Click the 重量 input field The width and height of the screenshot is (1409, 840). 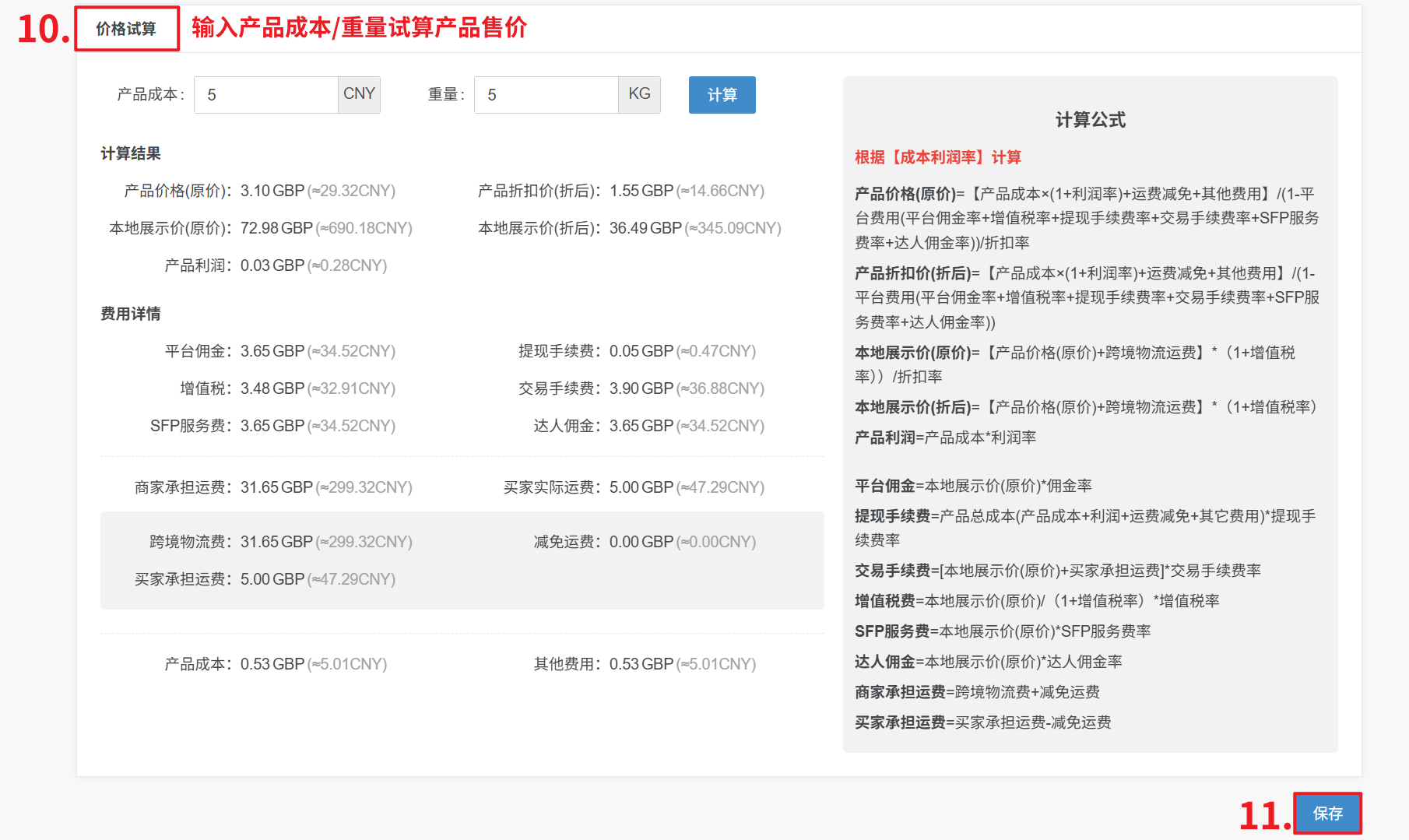(546, 95)
